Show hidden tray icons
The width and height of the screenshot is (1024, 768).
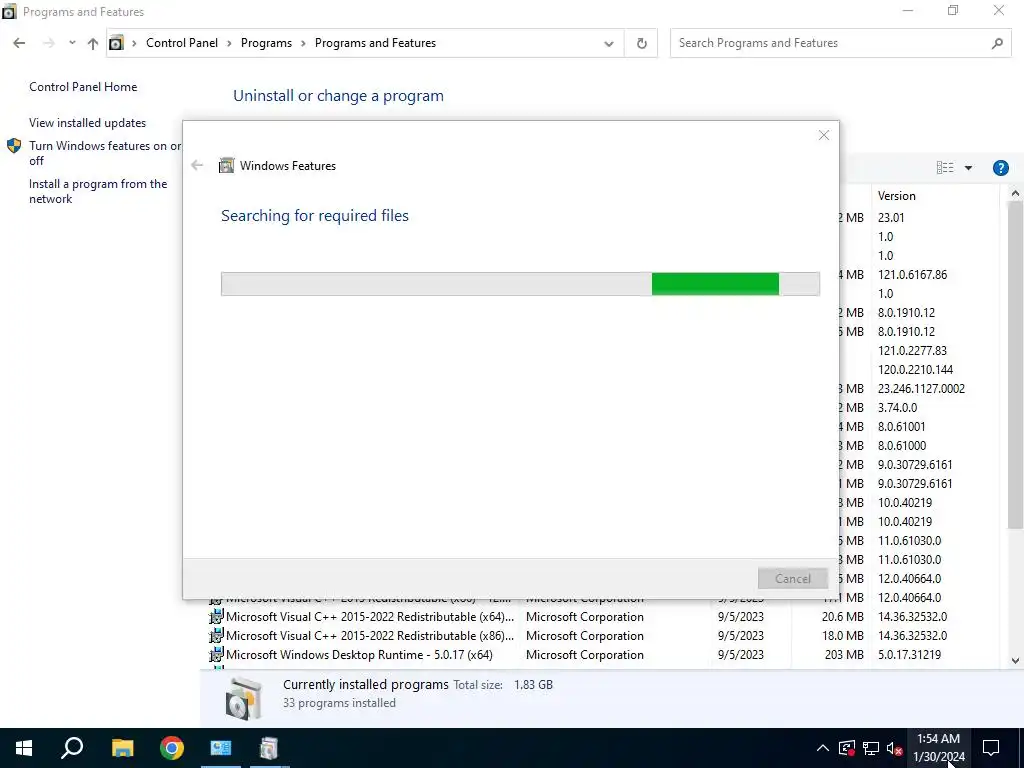coord(823,748)
